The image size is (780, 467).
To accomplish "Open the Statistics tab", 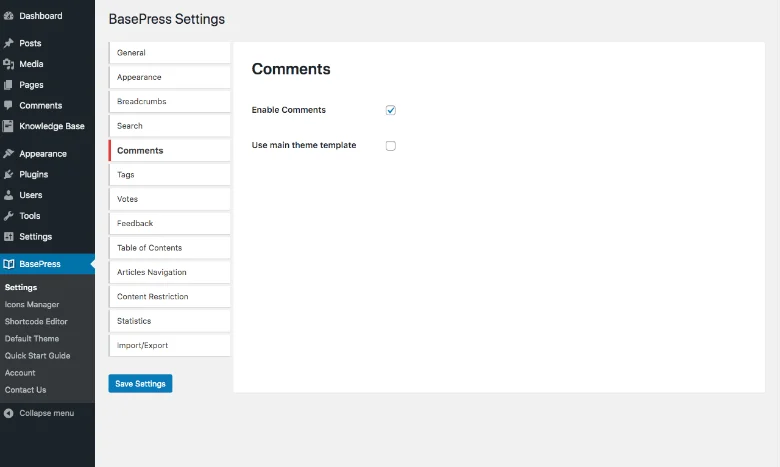I will coord(170,321).
